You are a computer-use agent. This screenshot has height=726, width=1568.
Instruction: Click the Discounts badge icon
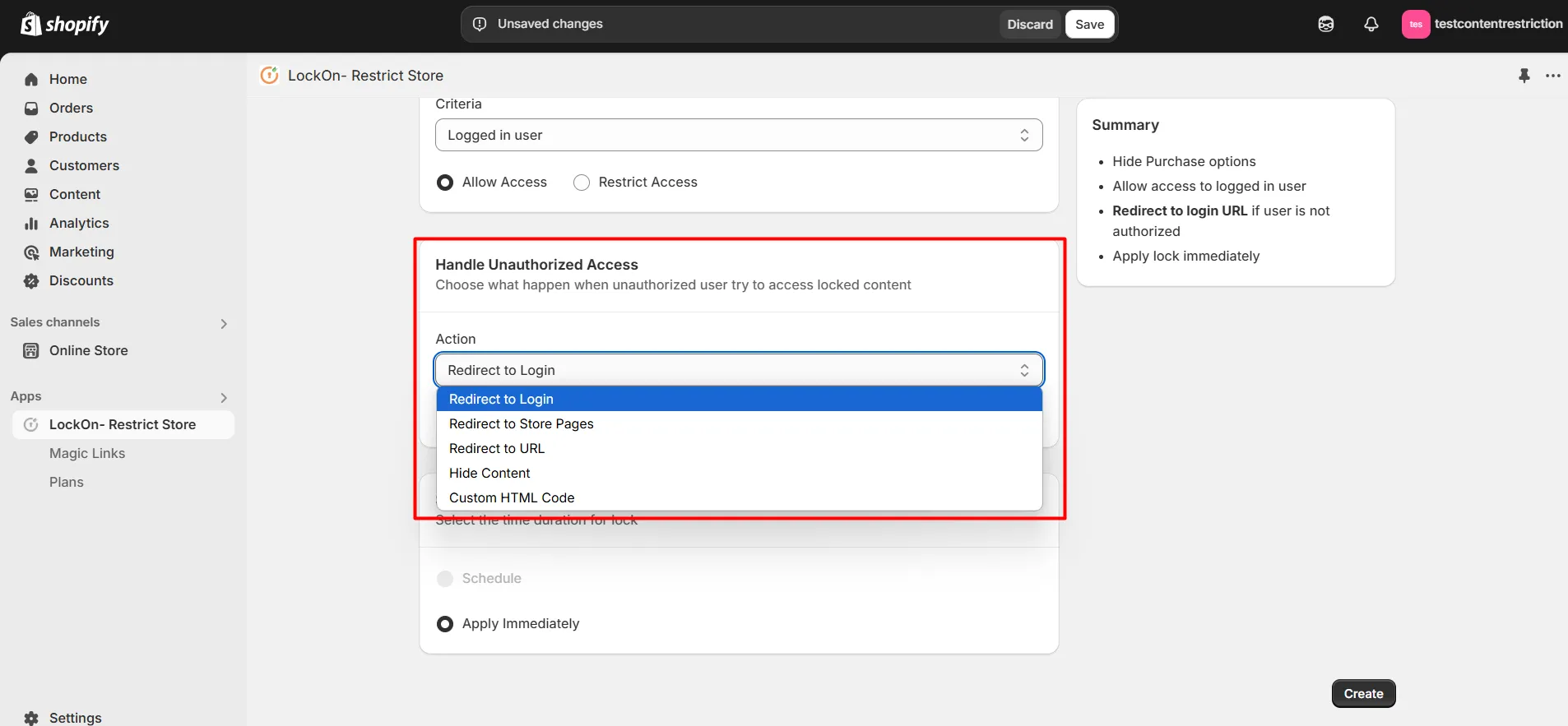31,280
